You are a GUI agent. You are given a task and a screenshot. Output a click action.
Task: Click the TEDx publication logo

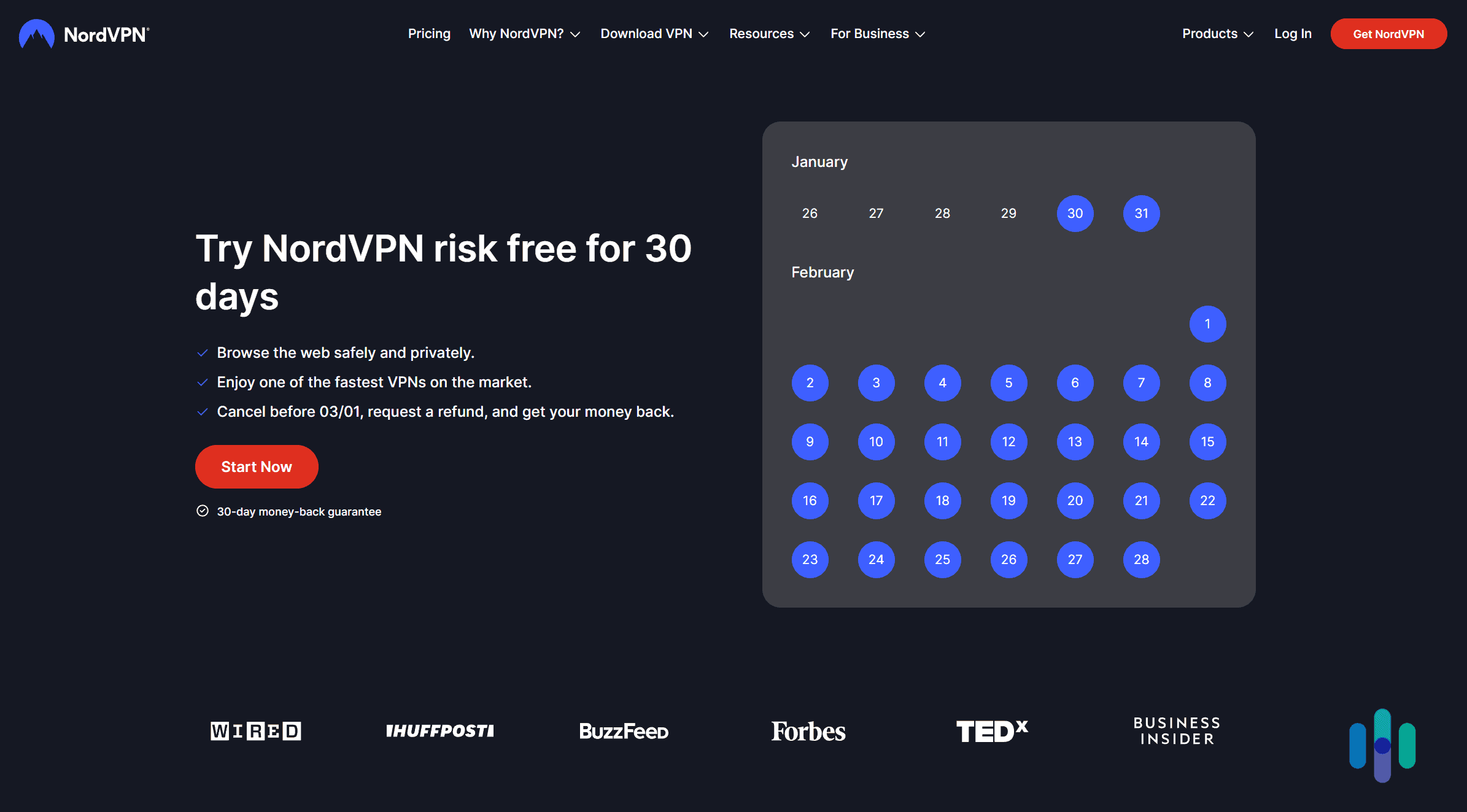(x=993, y=729)
